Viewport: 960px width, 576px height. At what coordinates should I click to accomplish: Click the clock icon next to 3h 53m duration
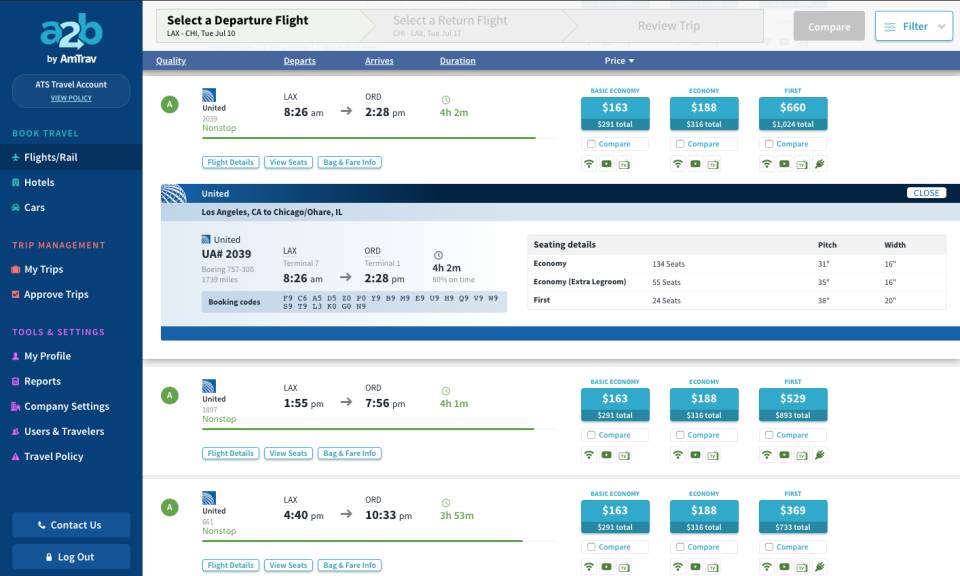[x=446, y=503]
